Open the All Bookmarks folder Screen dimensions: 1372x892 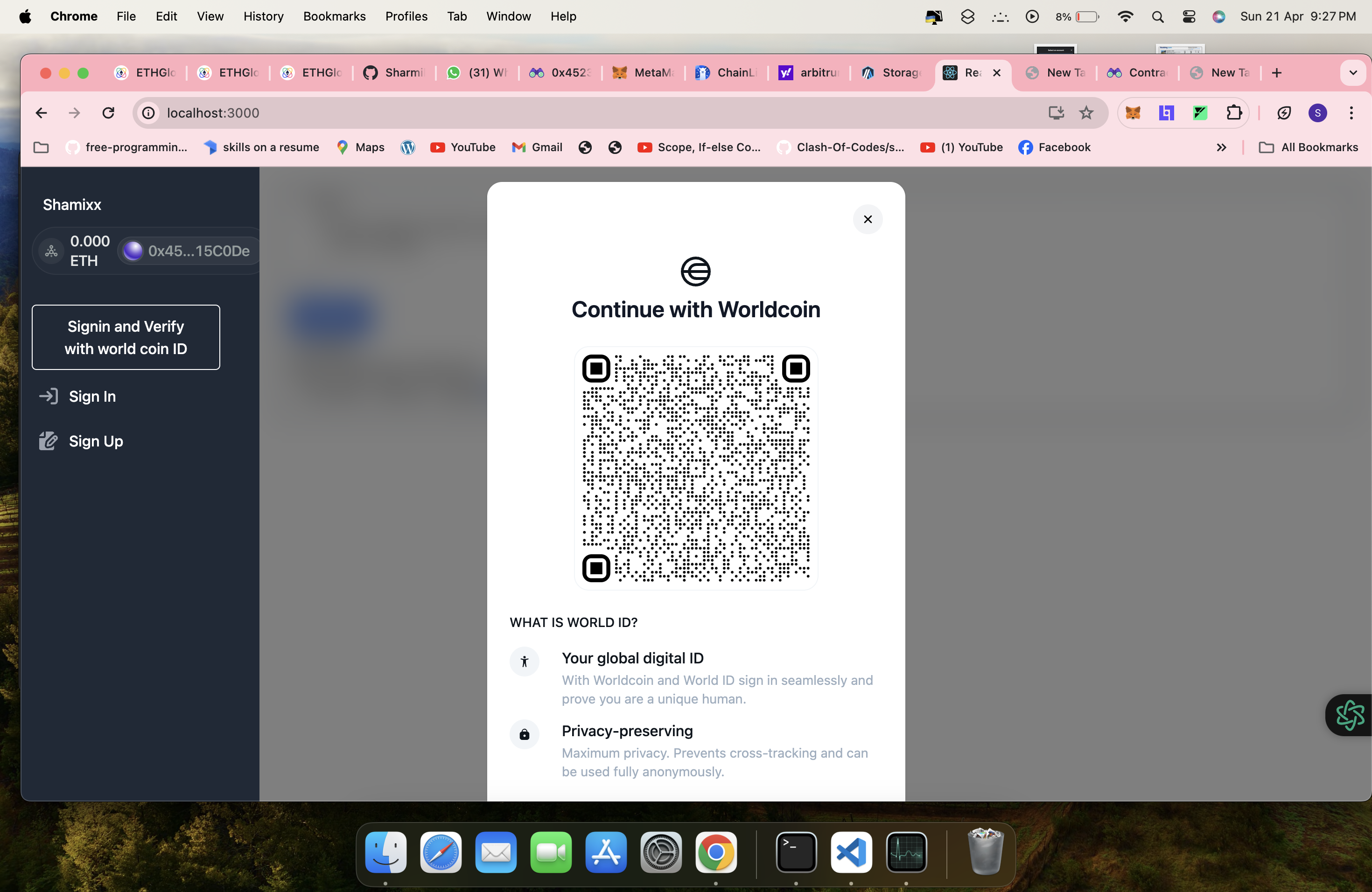[1309, 147]
